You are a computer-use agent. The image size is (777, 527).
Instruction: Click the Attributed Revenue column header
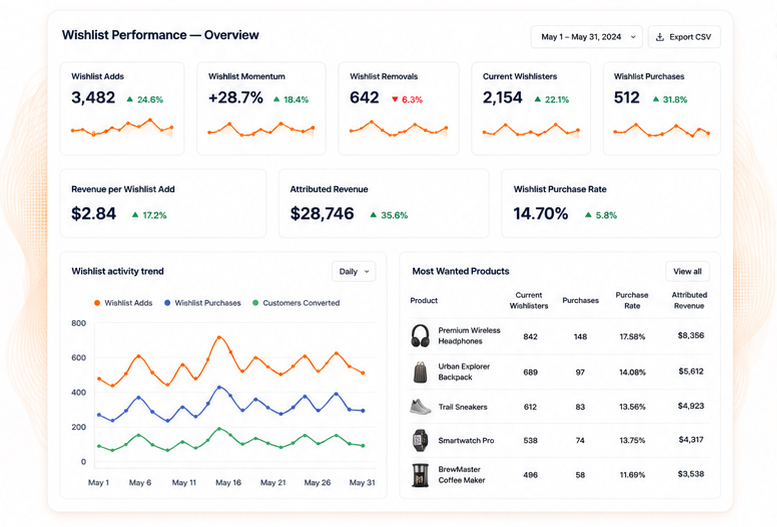pos(689,300)
